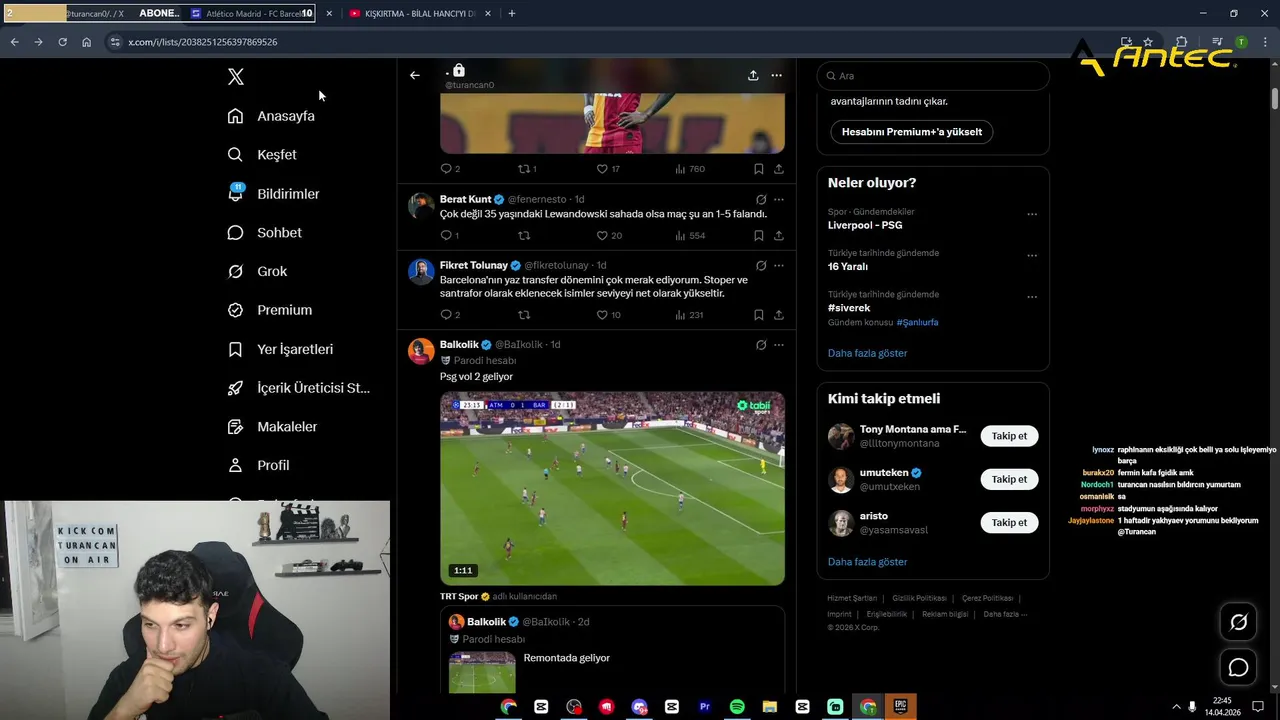Open Balkolik's quoted Remontada geliyor post

tap(612, 650)
